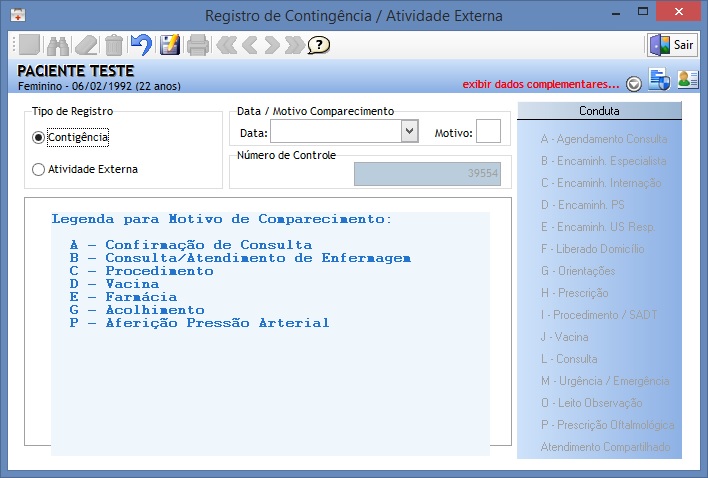Choose 'F - Liberado Domicílio' conduct
This screenshot has width=708, height=478.
592,249
